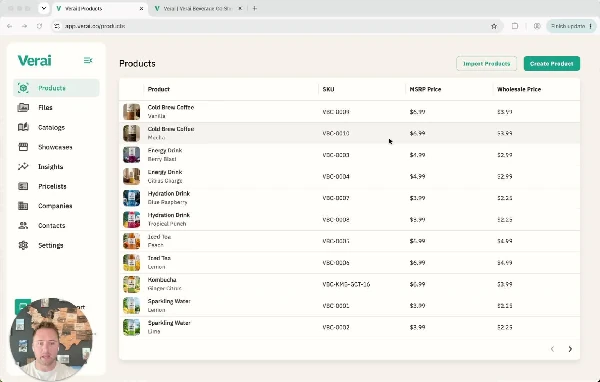The image size is (600, 382).
Task: Click the Contacts people icon
Action: tap(23, 225)
